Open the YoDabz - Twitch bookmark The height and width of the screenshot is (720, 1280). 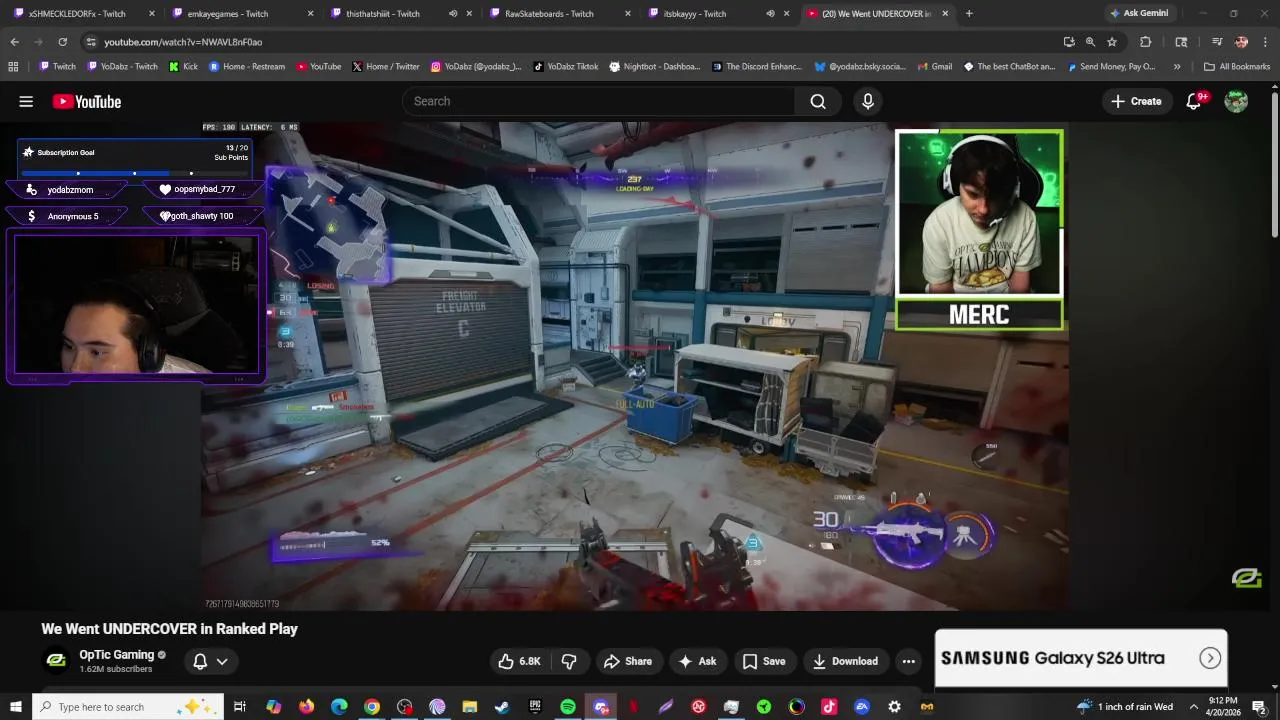(122, 67)
